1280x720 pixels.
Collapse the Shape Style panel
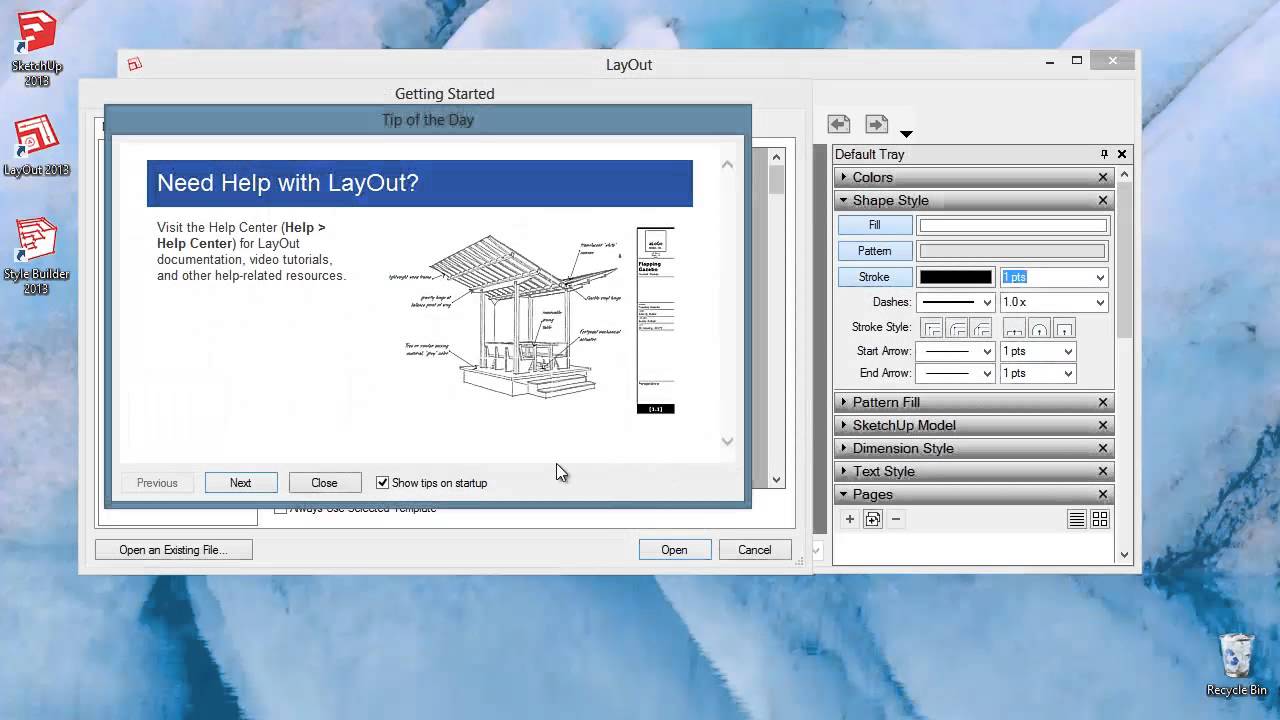click(x=844, y=201)
